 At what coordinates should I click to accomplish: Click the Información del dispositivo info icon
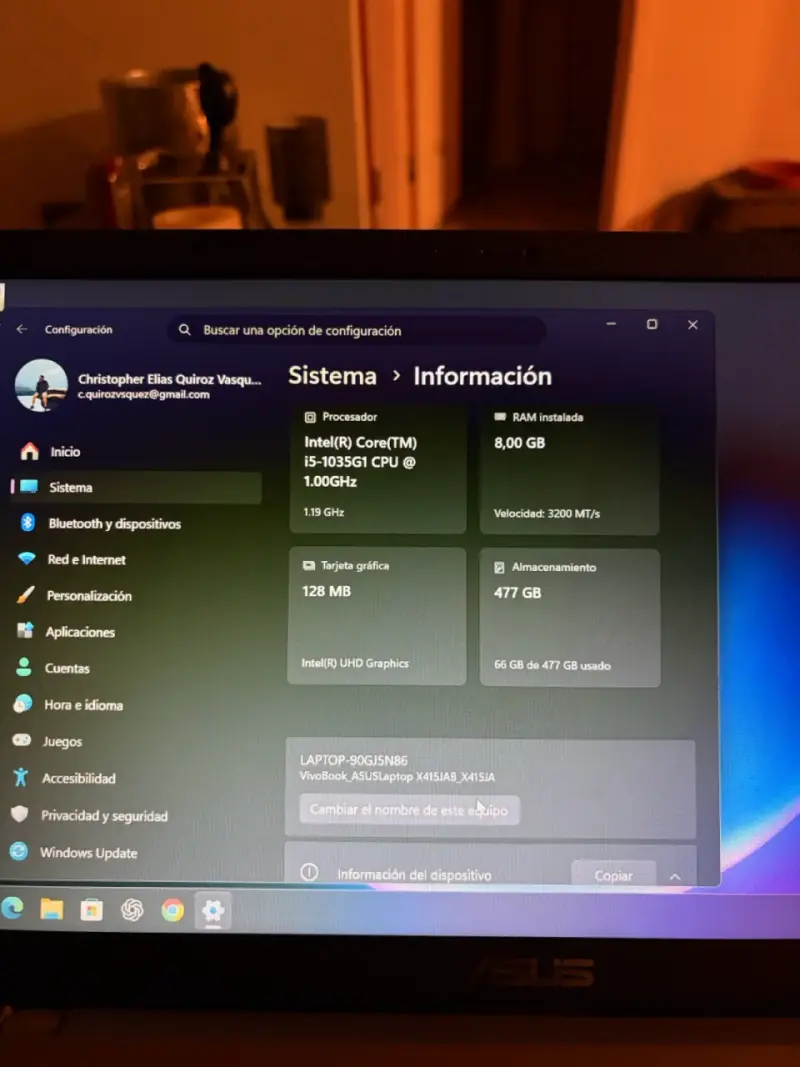click(x=310, y=872)
